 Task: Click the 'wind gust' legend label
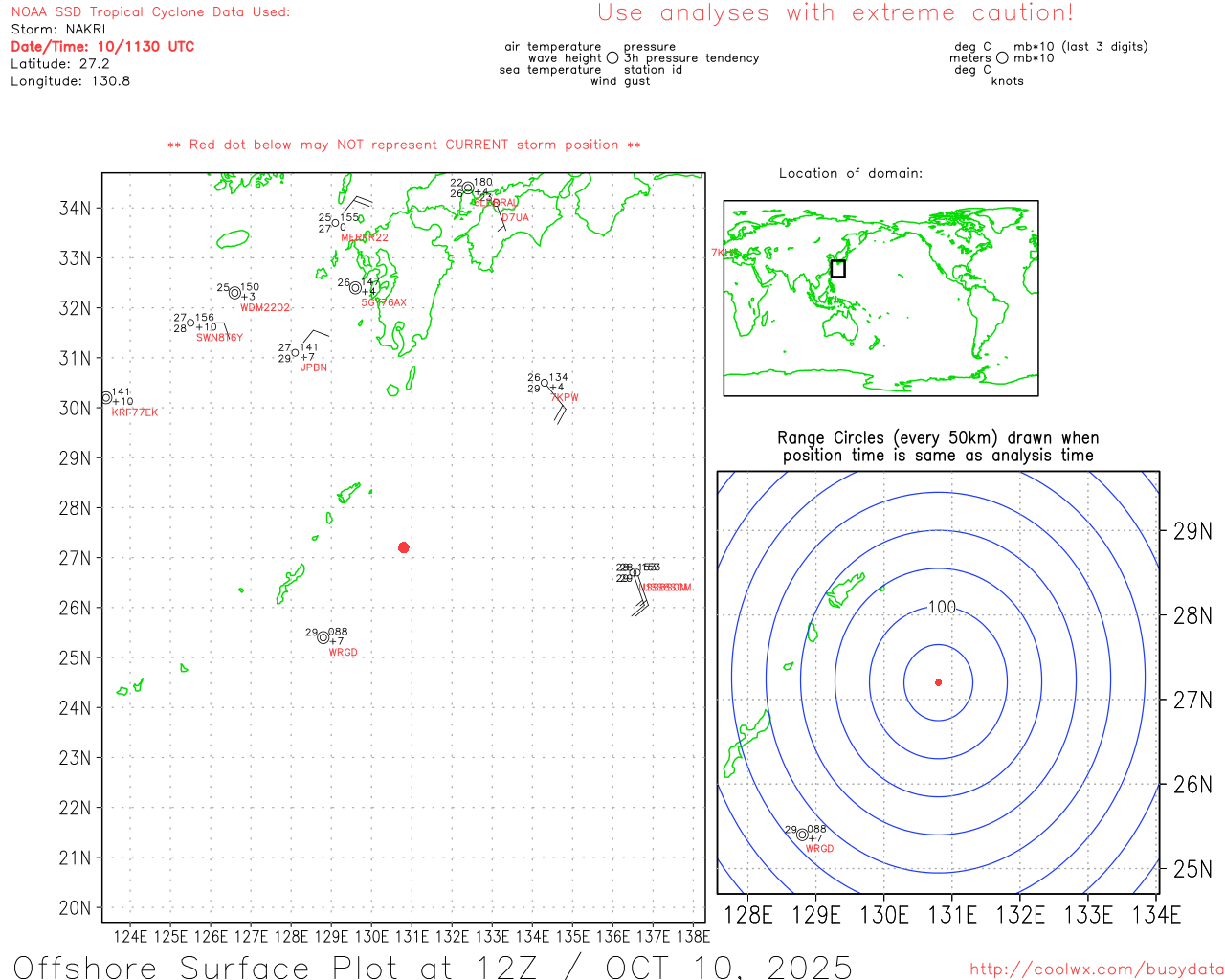(x=620, y=81)
